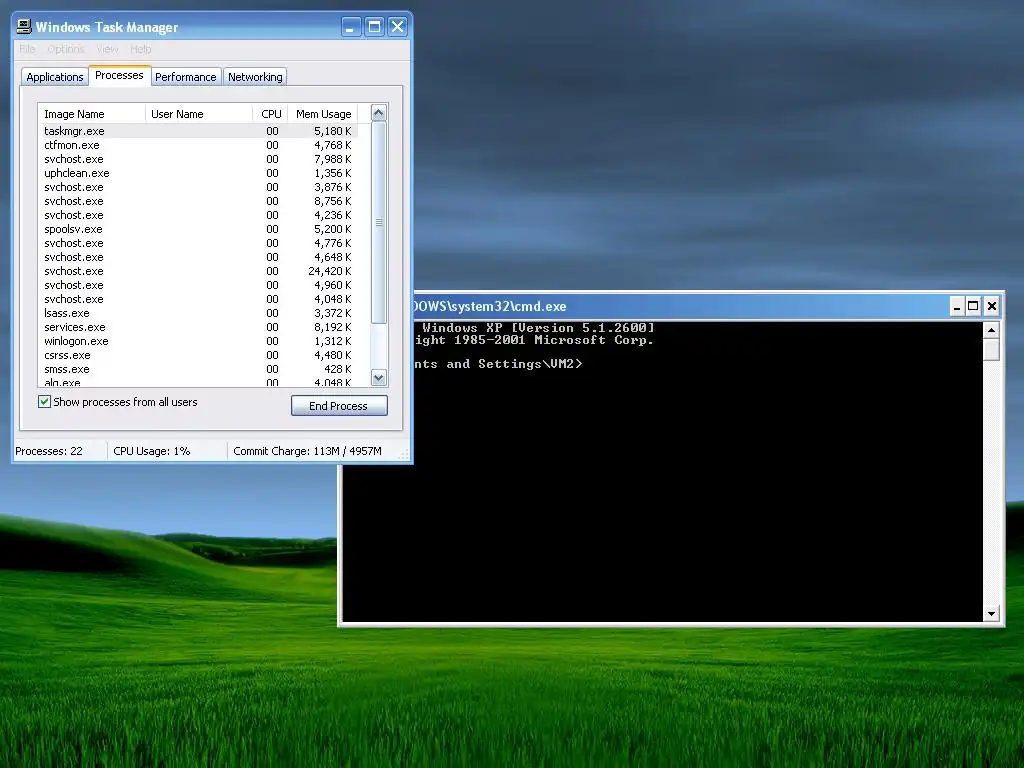1024x768 pixels.
Task: Click the 7,988 K memory usage value
Action: 332,159
